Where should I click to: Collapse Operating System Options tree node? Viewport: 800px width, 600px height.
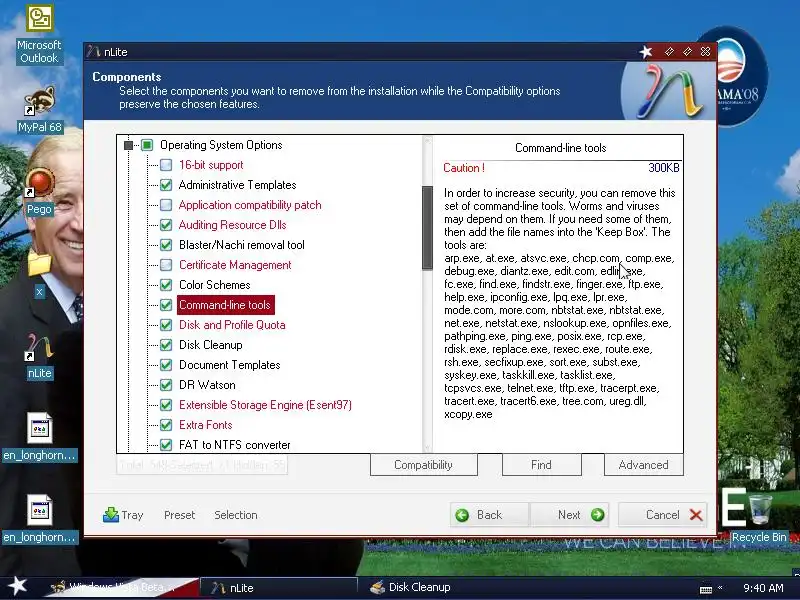click(129, 145)
